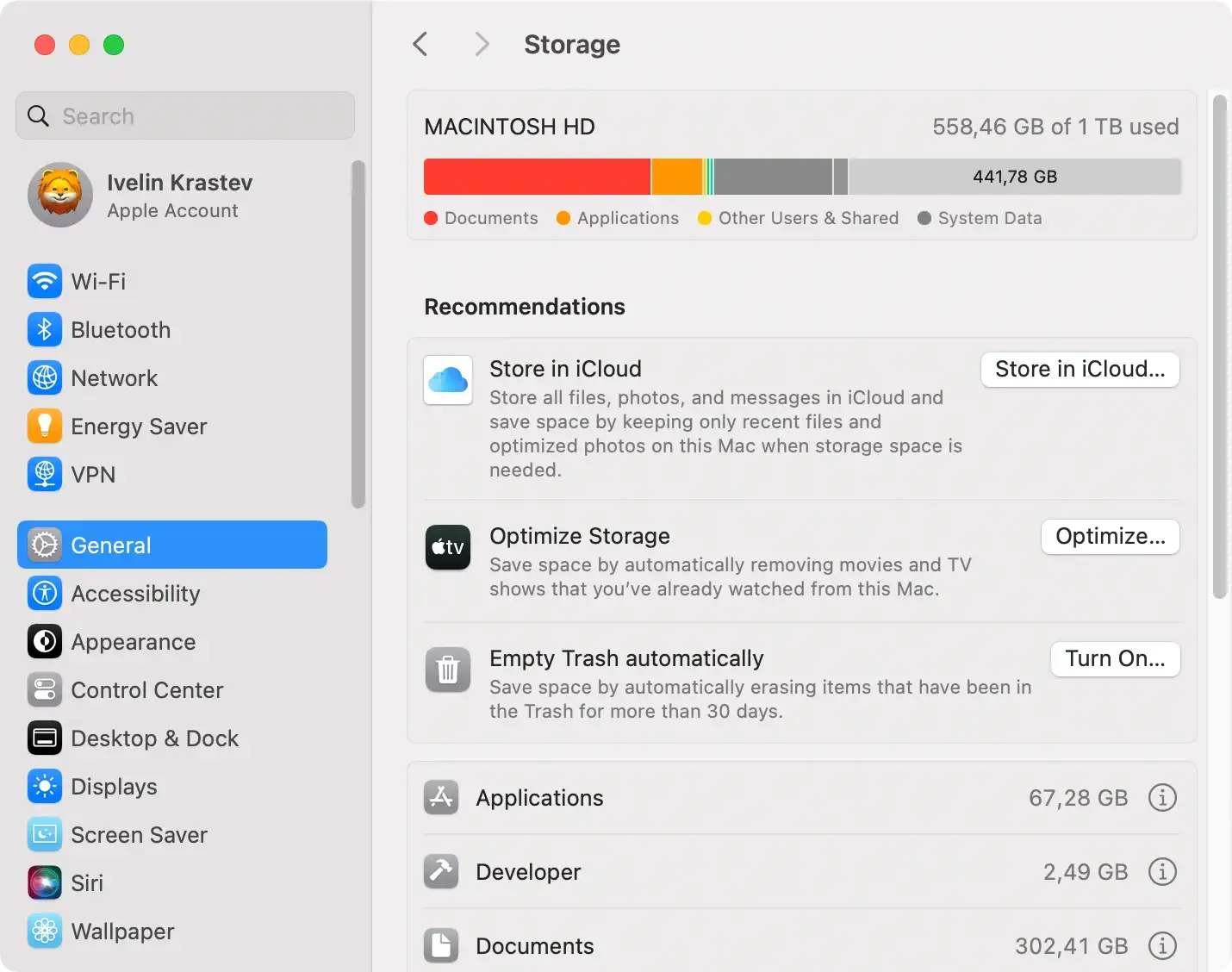The height and width of the screenshot is (972, 1232).
Task: Click the System Data legend label
Action: tap(990, 218)
